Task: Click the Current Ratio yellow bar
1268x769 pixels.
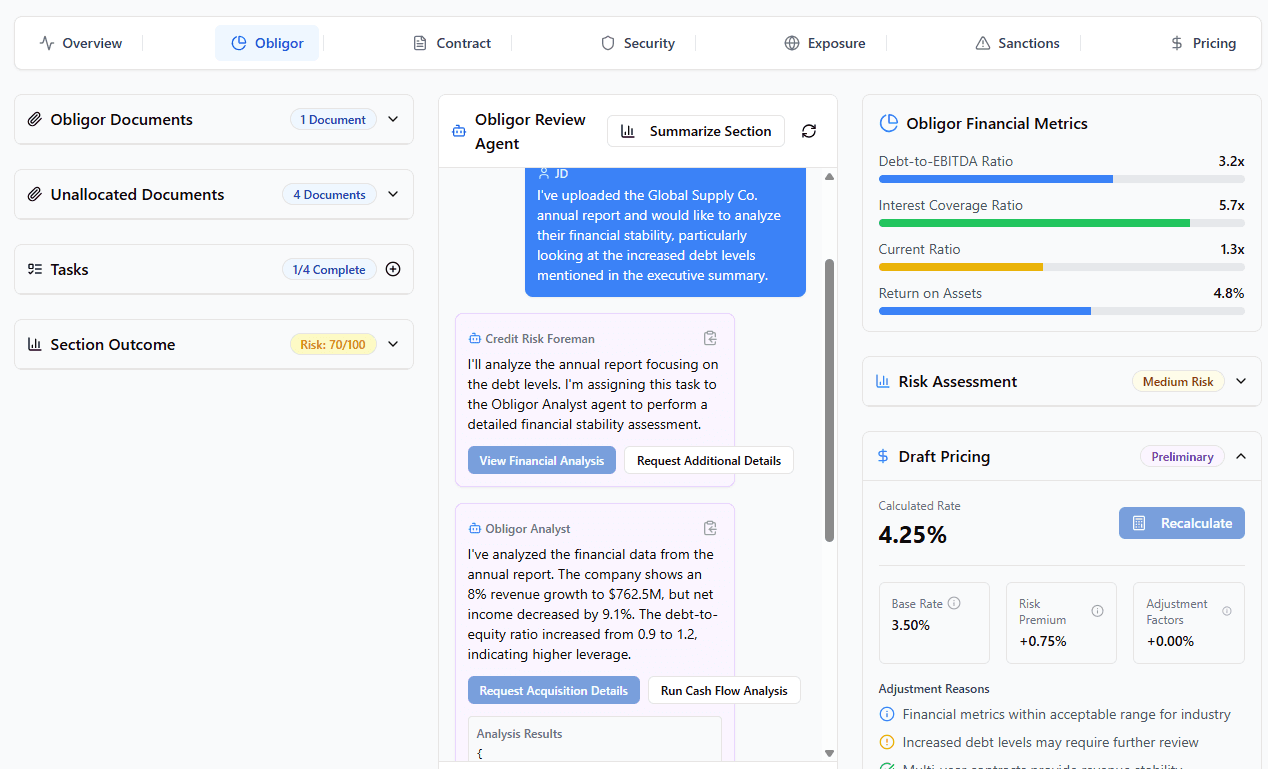Action: click(x=961, y=267)
